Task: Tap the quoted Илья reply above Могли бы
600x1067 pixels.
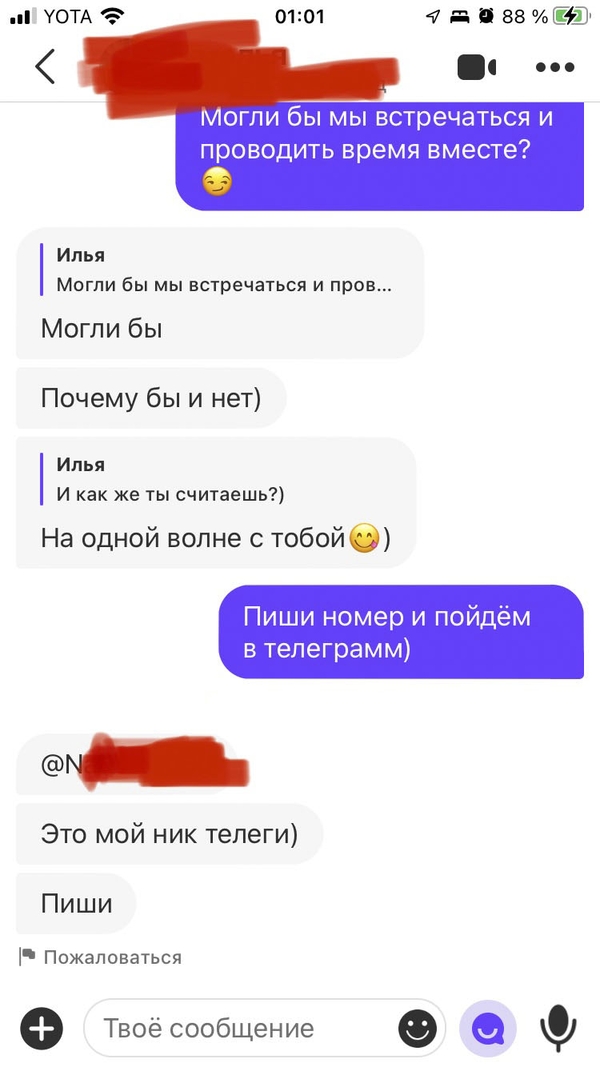Action: coord(224,270)
